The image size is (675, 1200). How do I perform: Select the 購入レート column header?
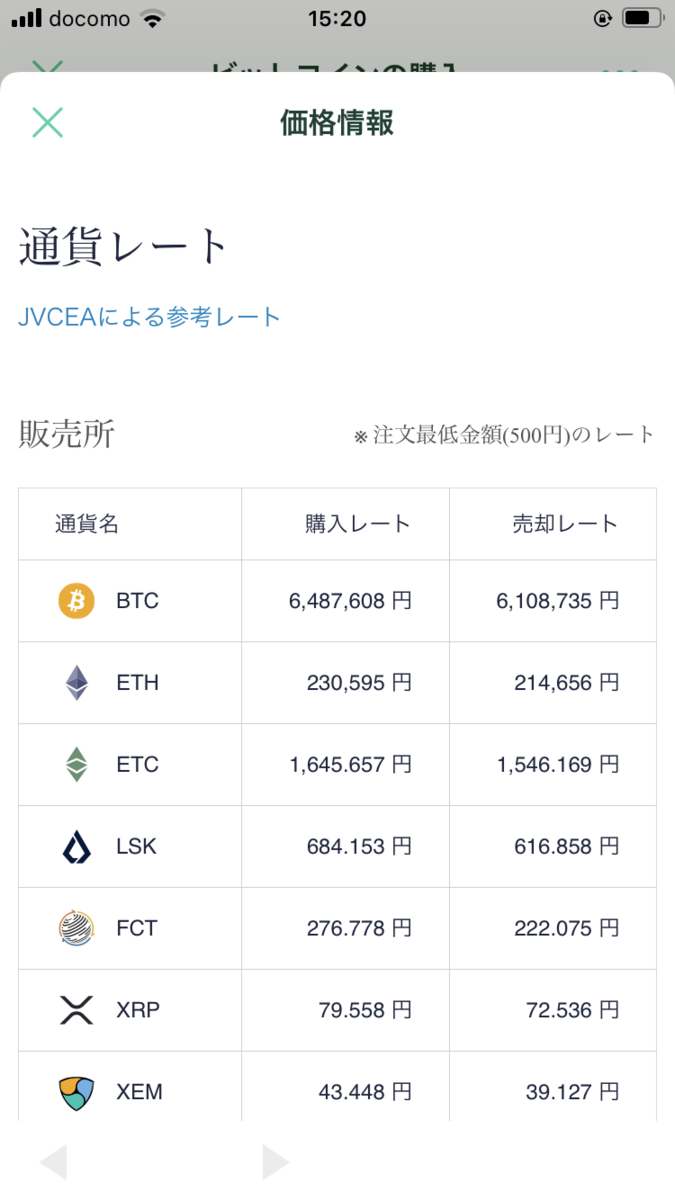click(358, 524)
